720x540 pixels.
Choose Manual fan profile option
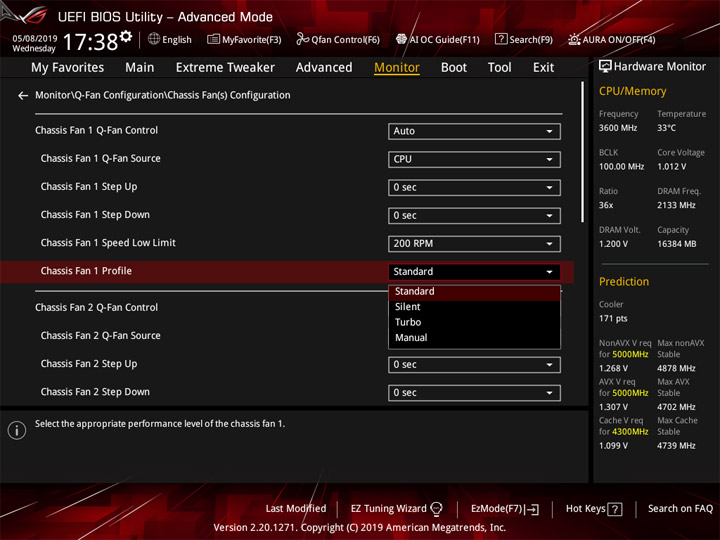point(474,338)
